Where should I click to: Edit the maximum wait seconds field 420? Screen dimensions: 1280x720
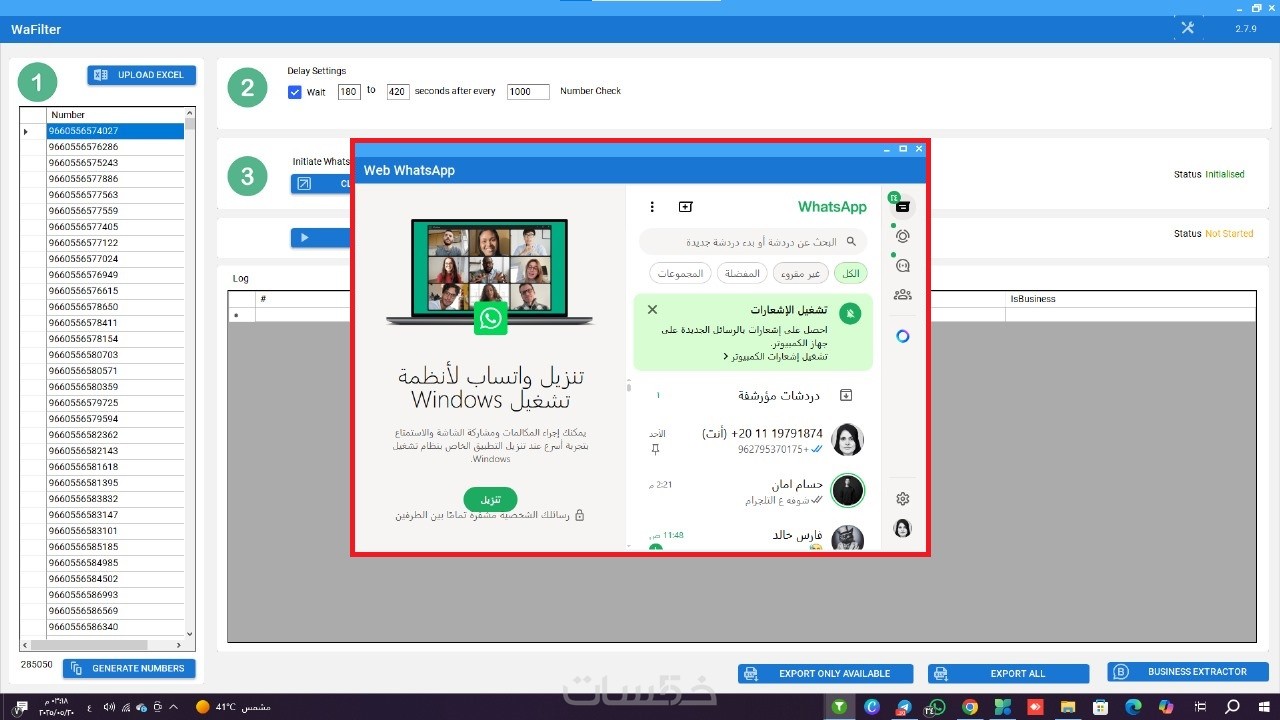[398, 92]
